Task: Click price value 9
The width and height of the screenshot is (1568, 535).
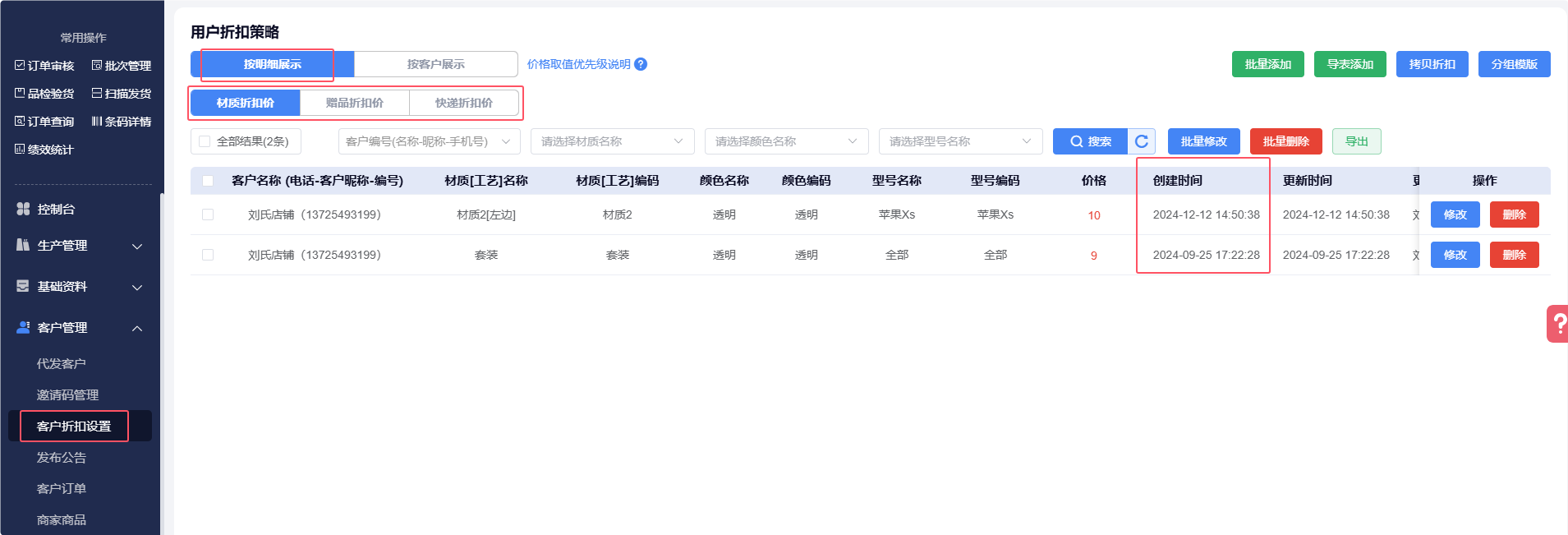Action: click(1094, 256)
